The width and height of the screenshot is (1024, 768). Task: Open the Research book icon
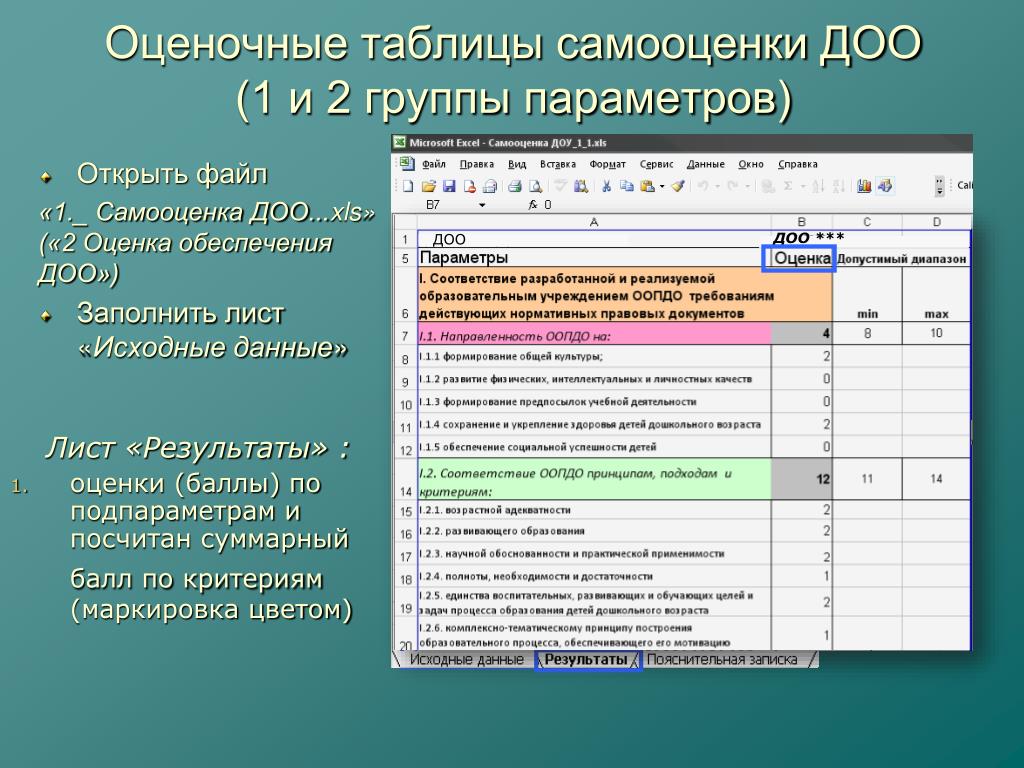click(x=581, y=186)
